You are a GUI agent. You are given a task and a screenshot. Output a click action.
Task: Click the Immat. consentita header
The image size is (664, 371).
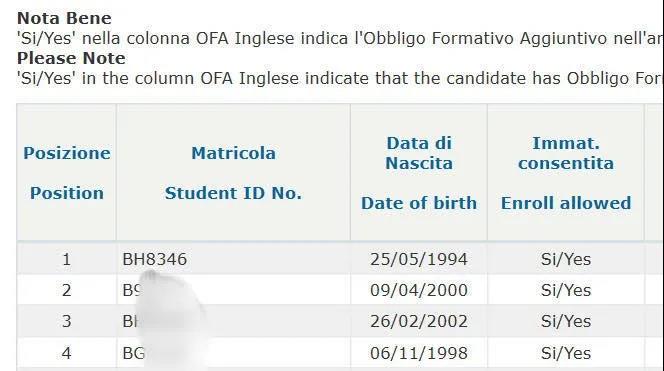coord(566,173)
